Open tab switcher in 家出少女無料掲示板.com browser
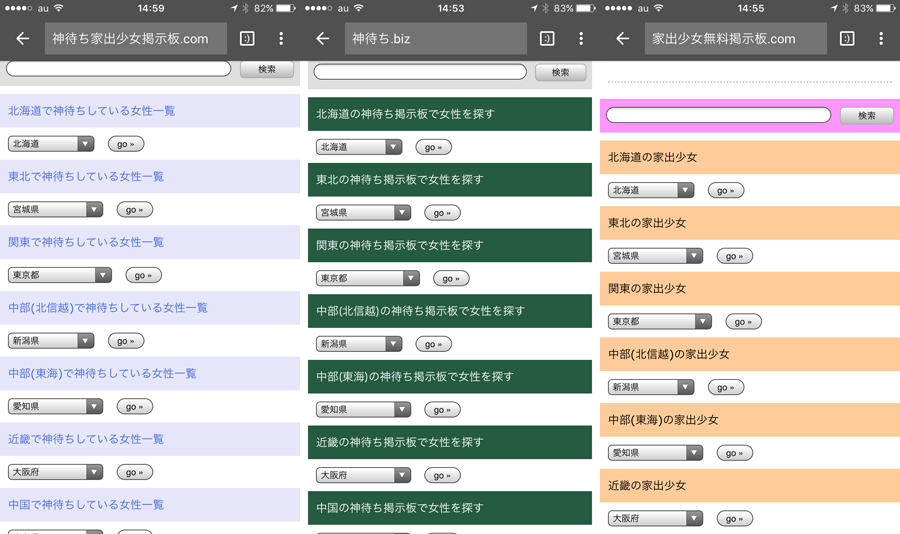Image resolution: width=900 pixels, height=534 pixels. click(x=847, y=38)
